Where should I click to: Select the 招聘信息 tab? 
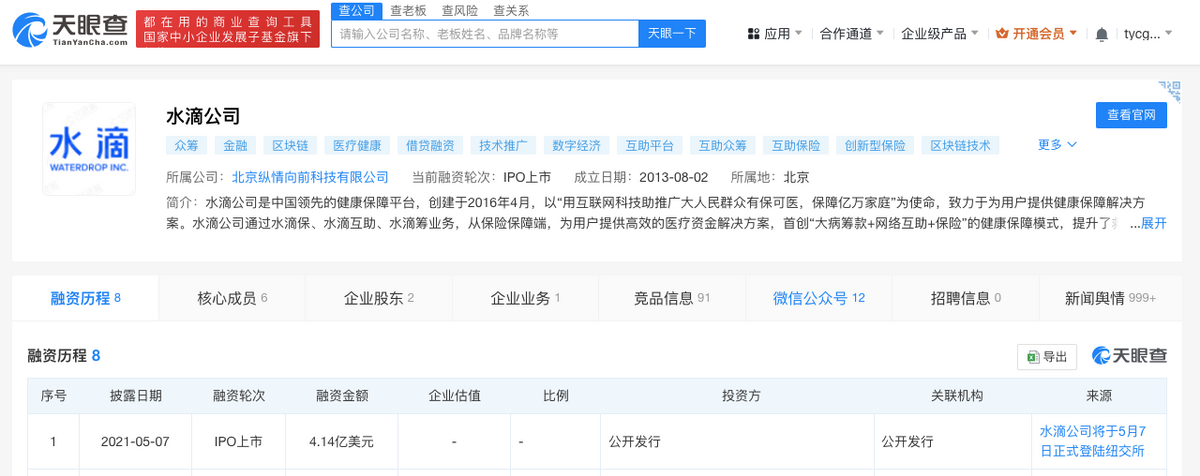tap(966, 298)
